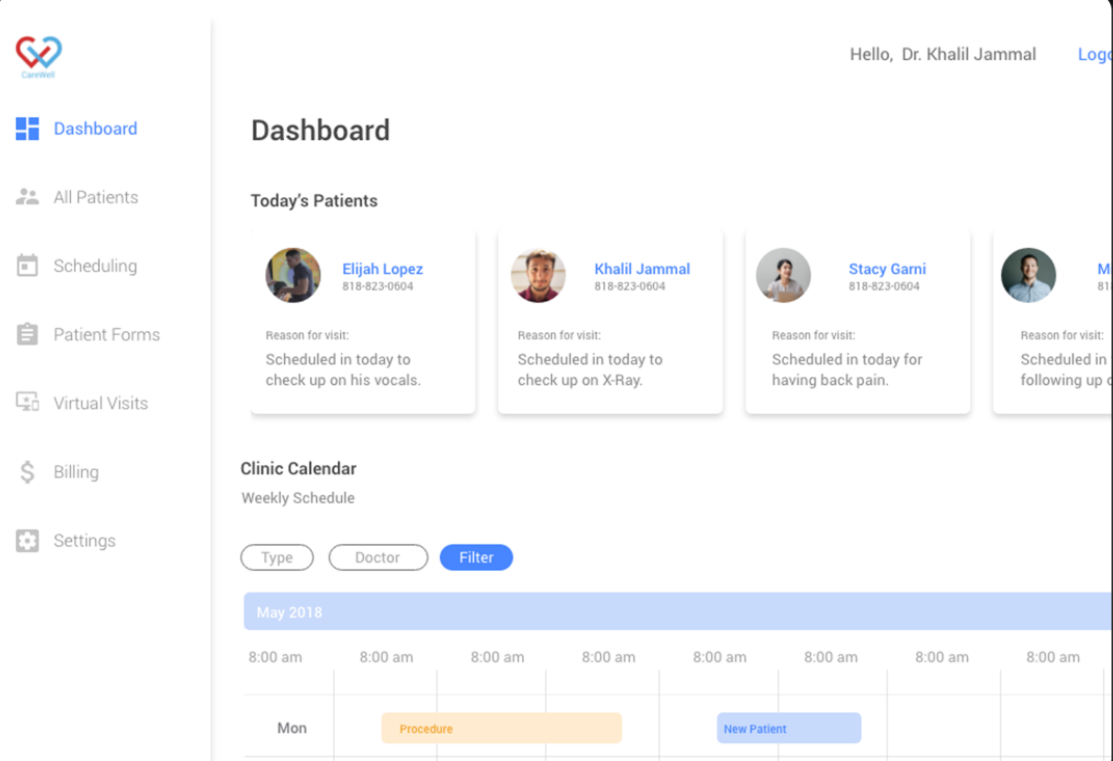Select Billing in the left navigation menu
Screen dimensions: 1113x761
[x=75, y=471]
